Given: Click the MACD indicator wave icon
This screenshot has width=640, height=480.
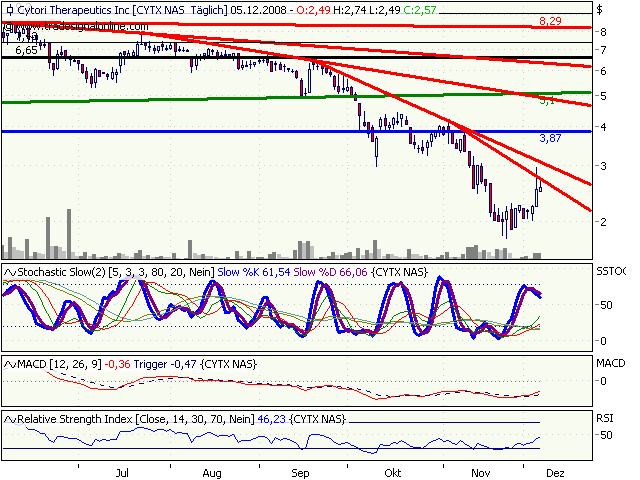Looking at the screenshot, I should [10, 364].
